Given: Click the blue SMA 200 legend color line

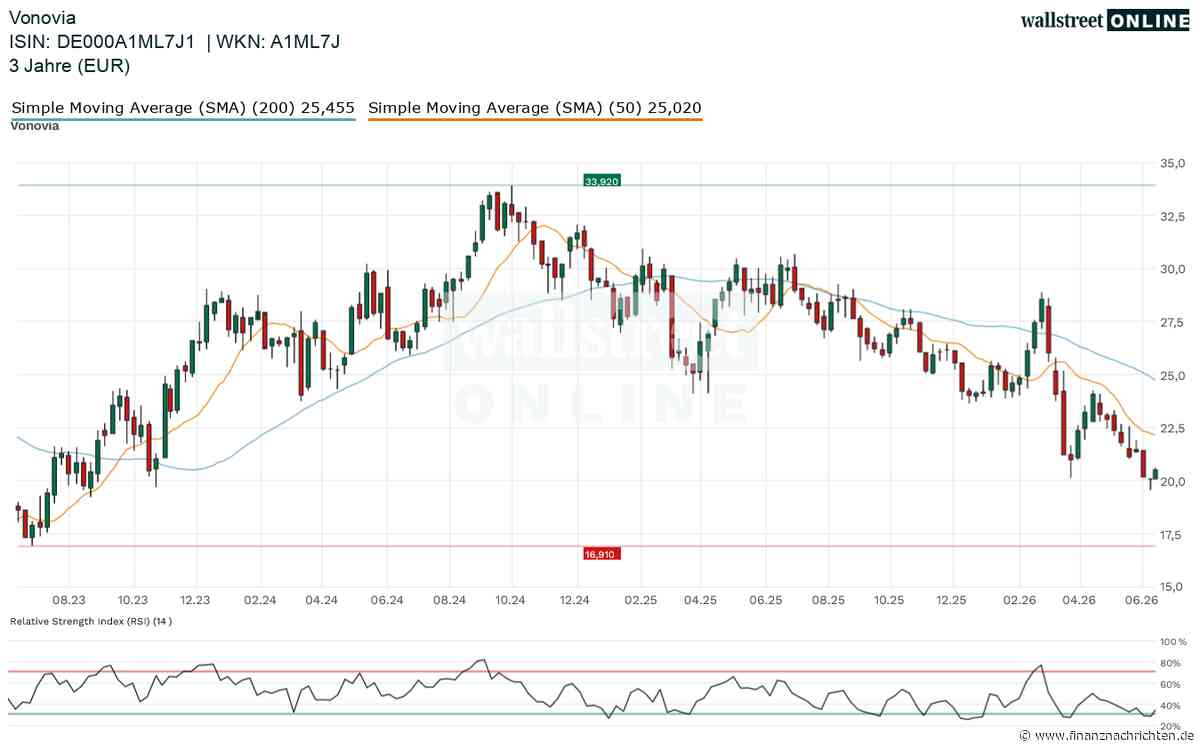Looking at the screenshot, I should tap(183, 120).
